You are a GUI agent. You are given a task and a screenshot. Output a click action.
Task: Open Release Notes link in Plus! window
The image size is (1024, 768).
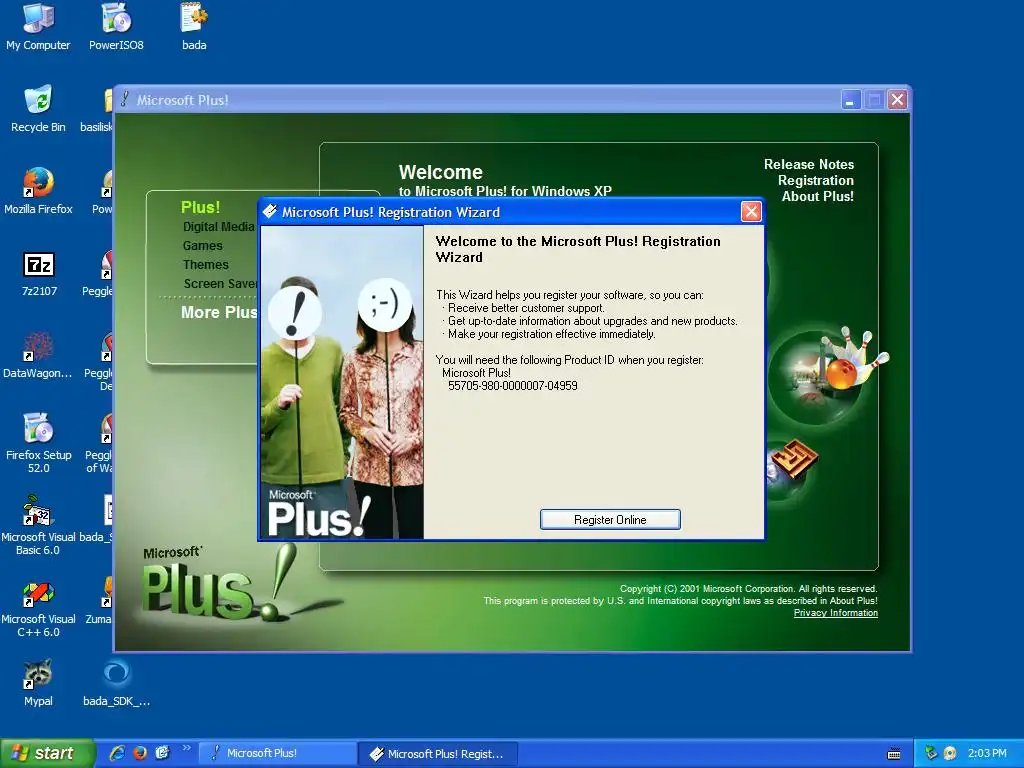pyautogui.click(x=808, y=165)
